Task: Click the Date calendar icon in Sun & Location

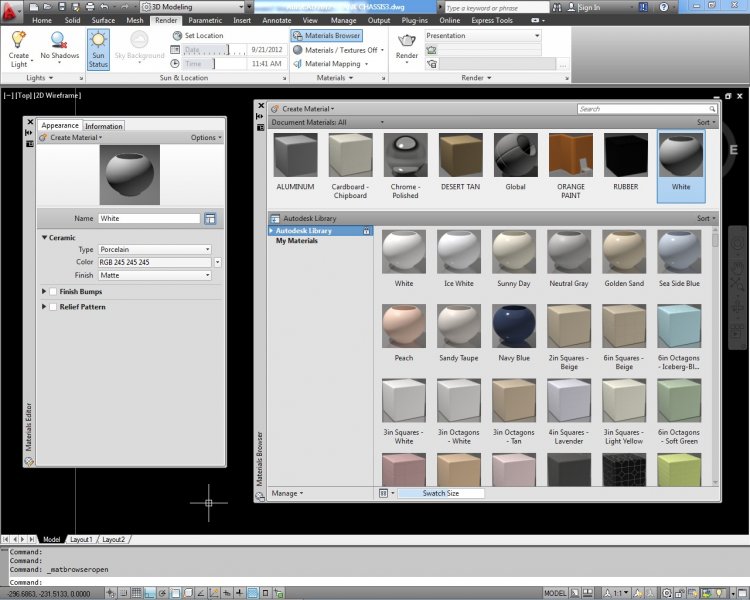Action: pyautogui.click(x=175, y=50)
